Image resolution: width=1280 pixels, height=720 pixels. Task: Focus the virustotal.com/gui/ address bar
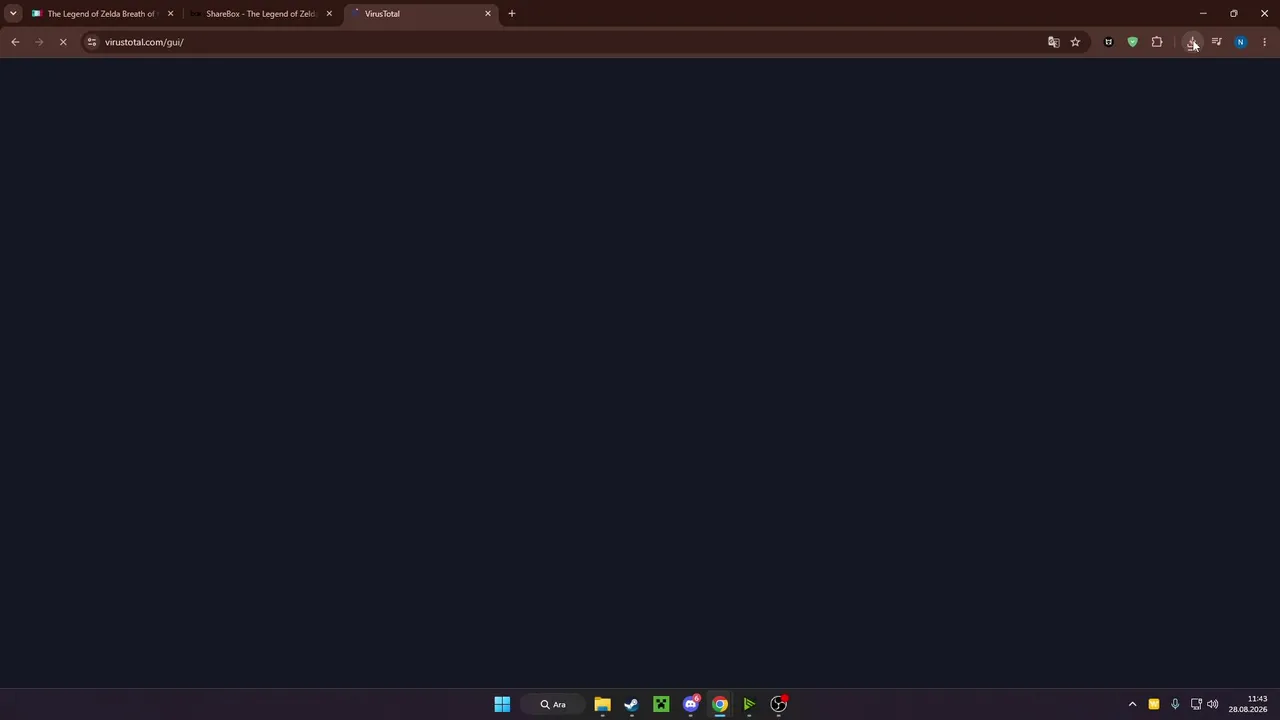point(565,42)
